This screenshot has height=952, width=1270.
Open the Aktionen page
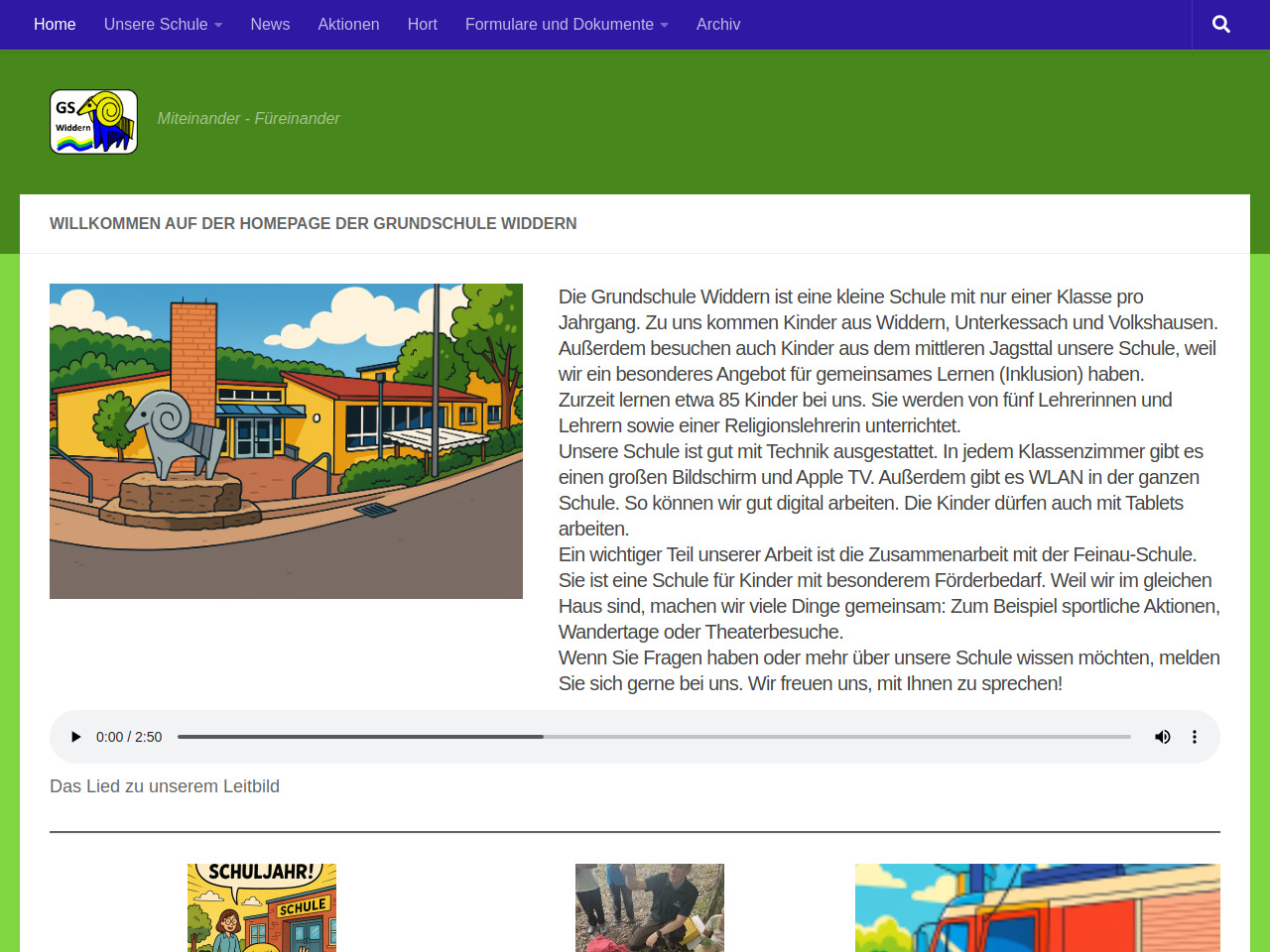348,25
